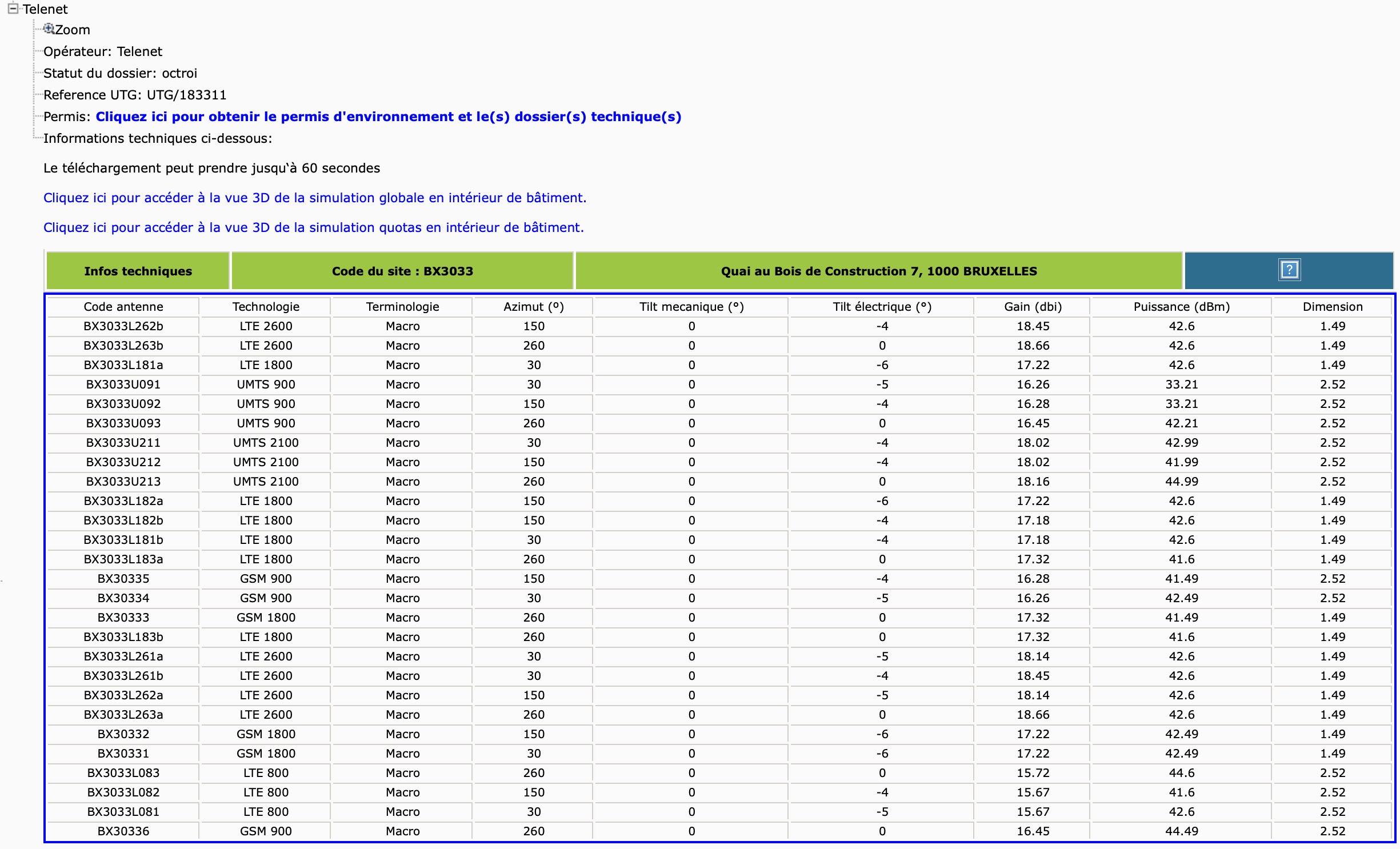Viewport: 1400px width, 849px height.
Task: Click the 'Dimension' column header
Action: coord(1332,307)
